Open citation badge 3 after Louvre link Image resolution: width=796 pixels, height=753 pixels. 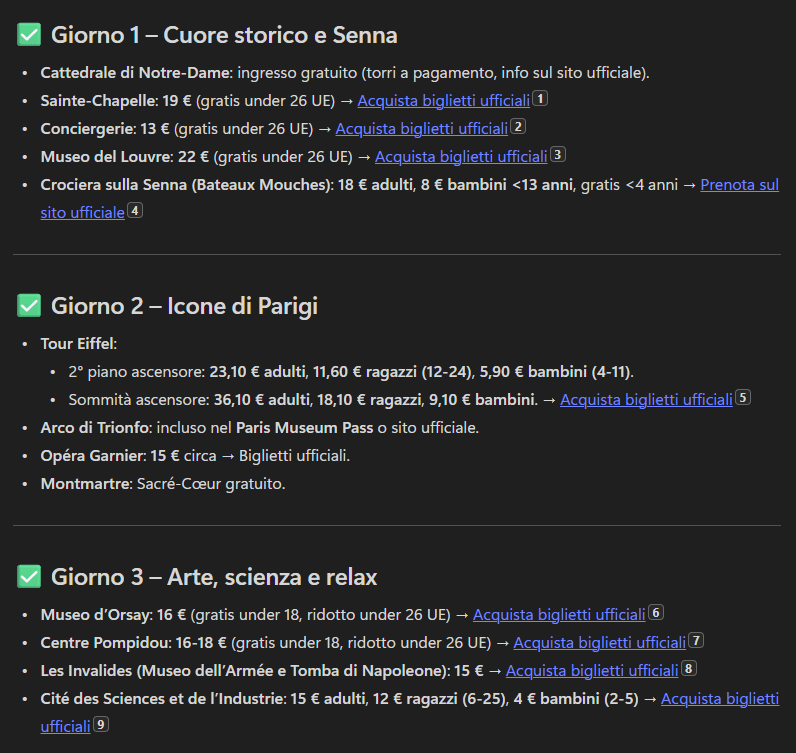(557, 154)
